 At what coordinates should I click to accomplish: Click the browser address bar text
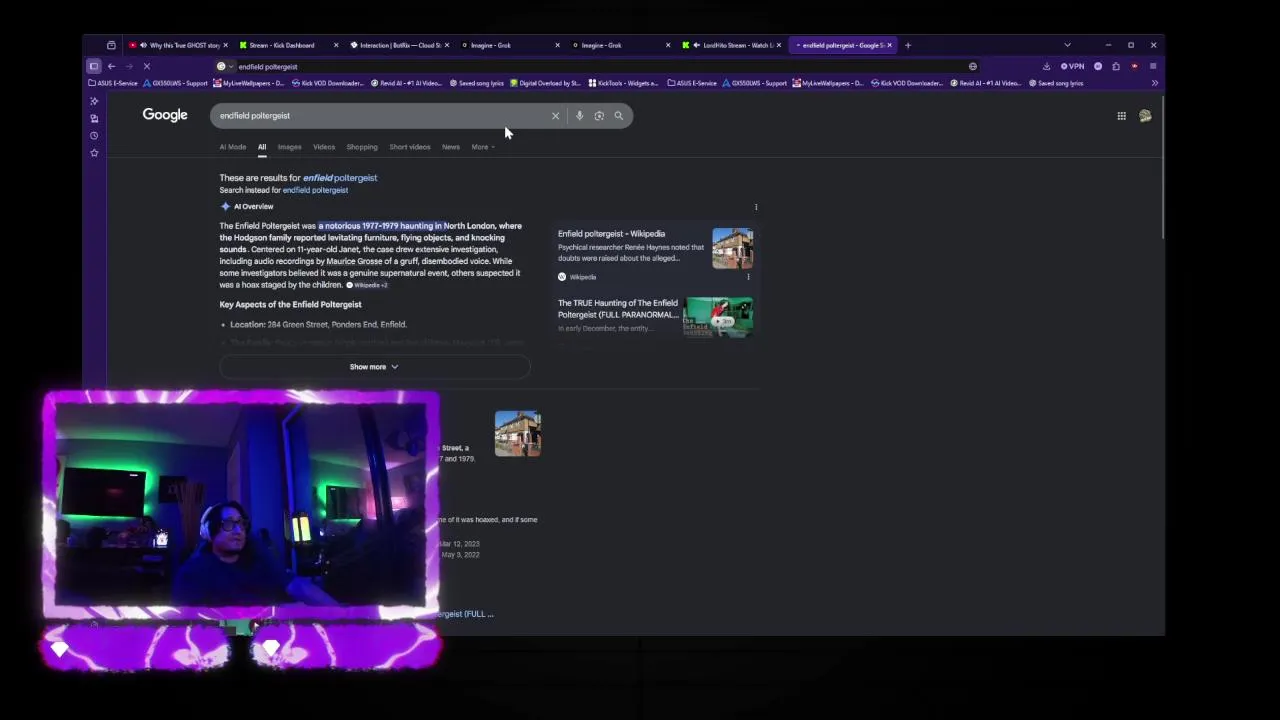pos(268,66)
